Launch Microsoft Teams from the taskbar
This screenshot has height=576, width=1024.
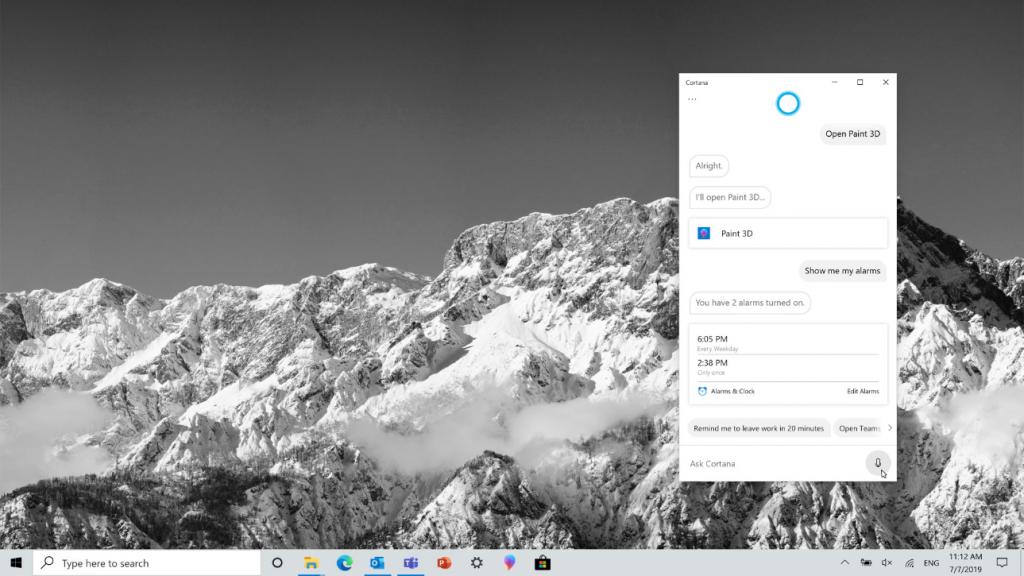point(409,563)
